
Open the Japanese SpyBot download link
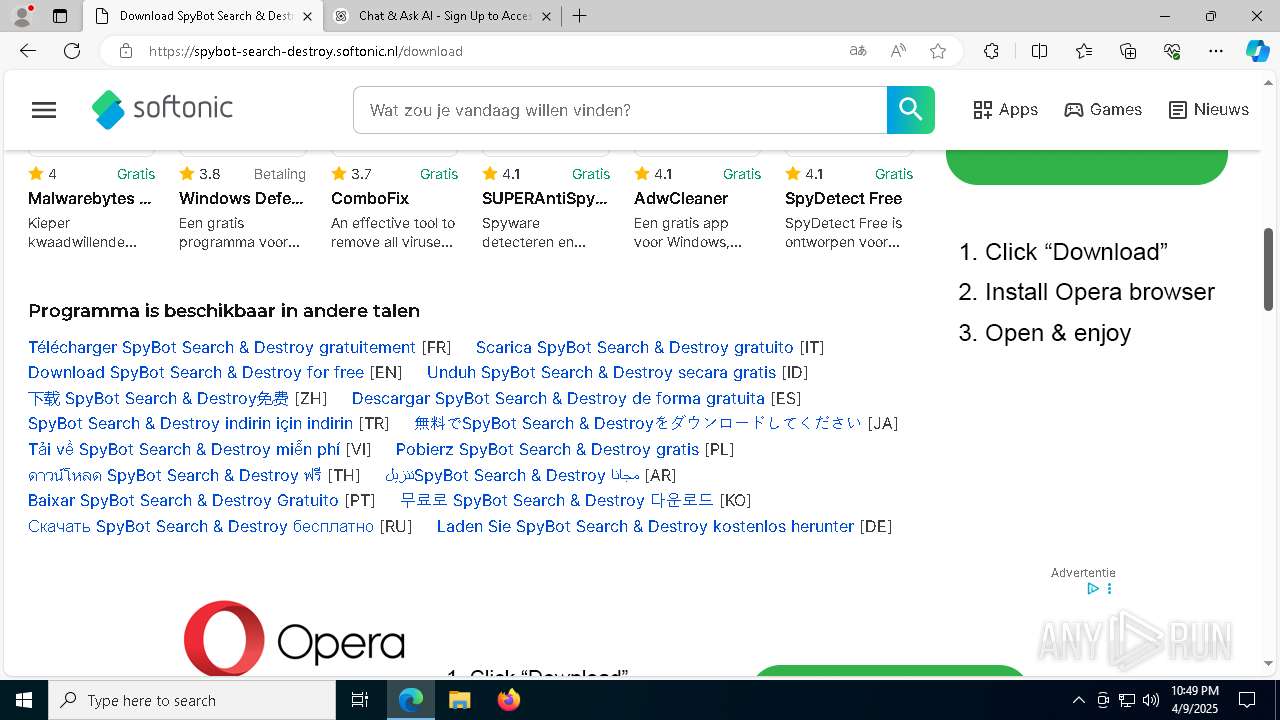pyautogui.click(x=638, y=423)
